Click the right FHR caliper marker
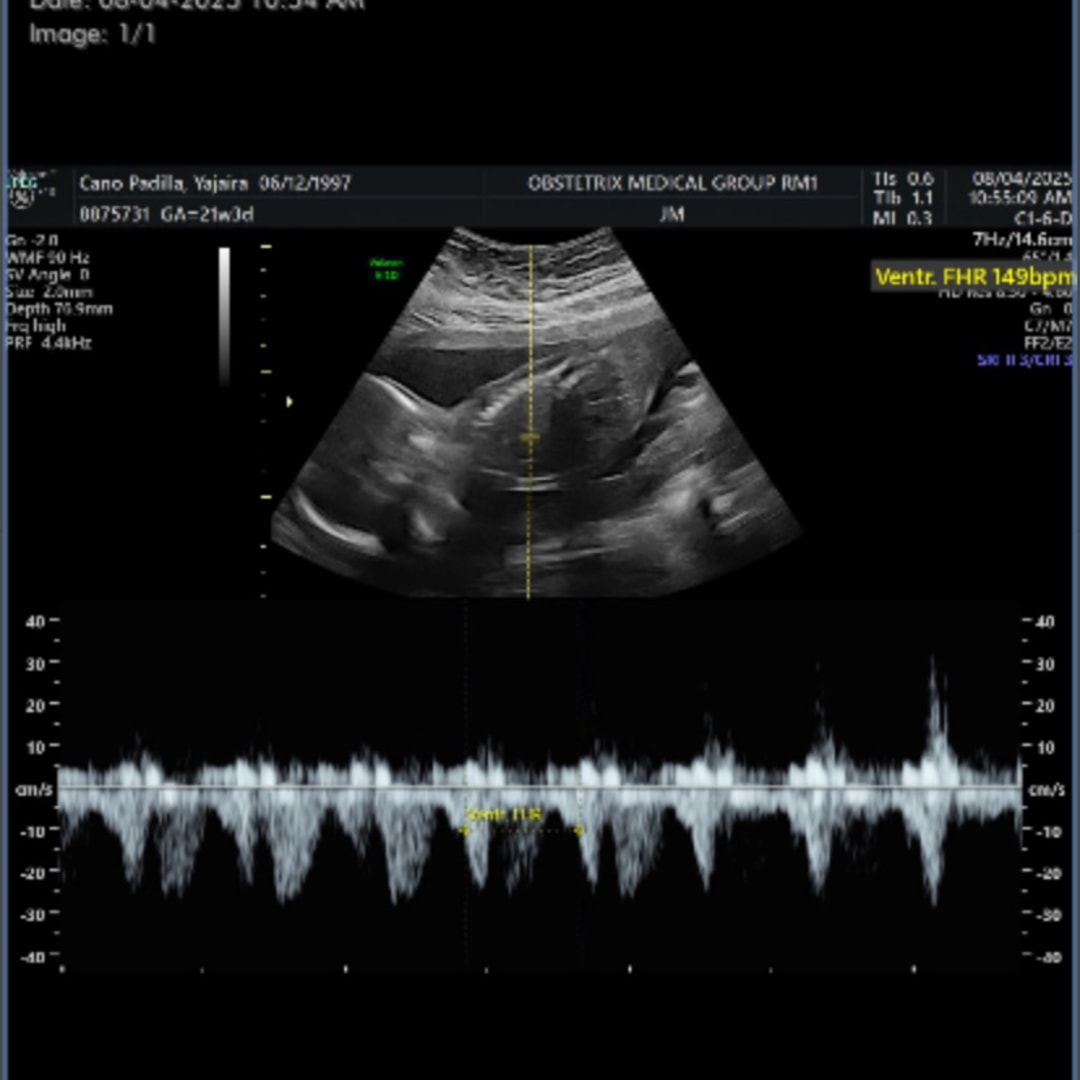The height and width of the screenshot is (1080, 1080). click(x=579, y=829)
